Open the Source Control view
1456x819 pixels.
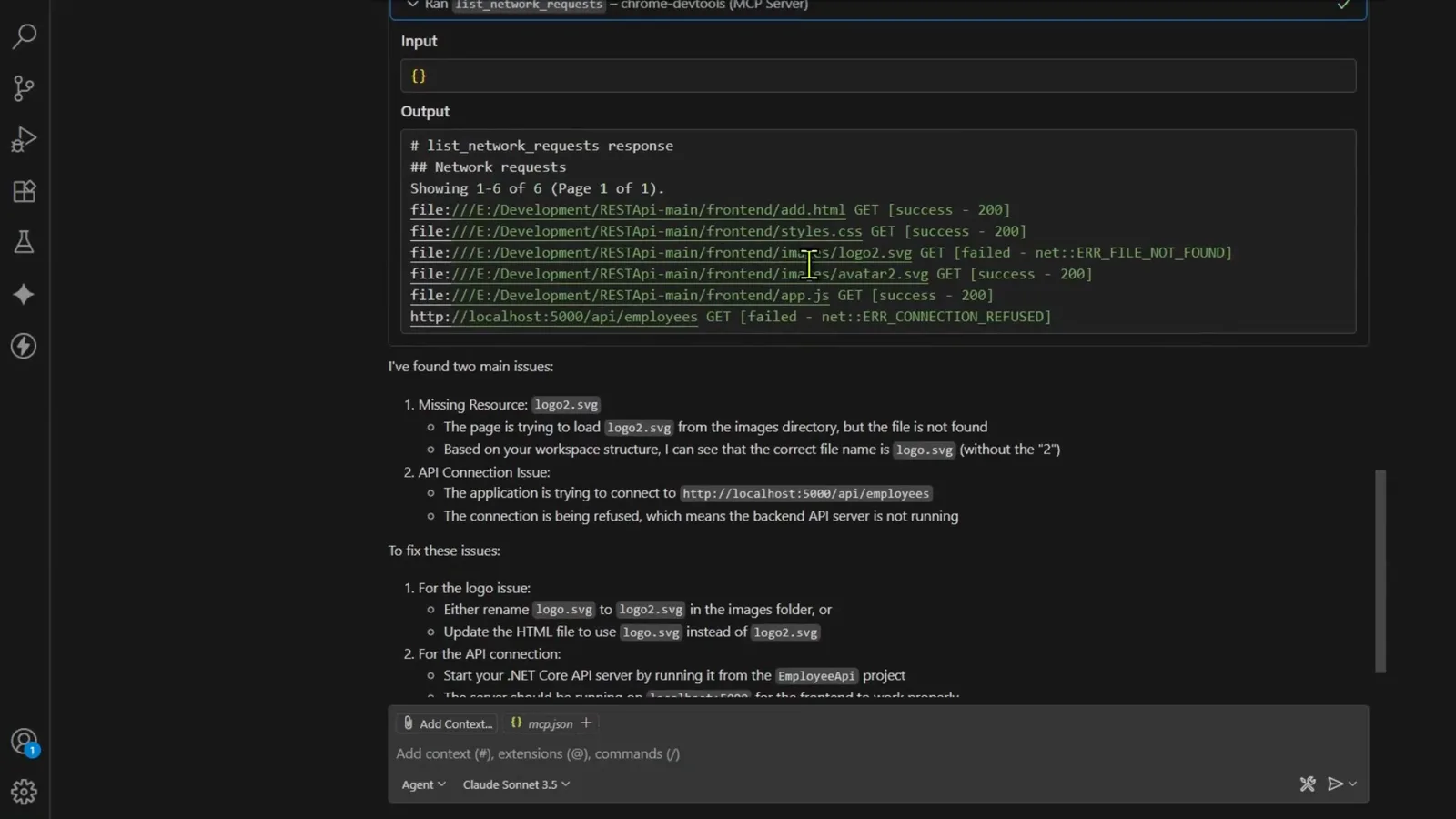24,88
